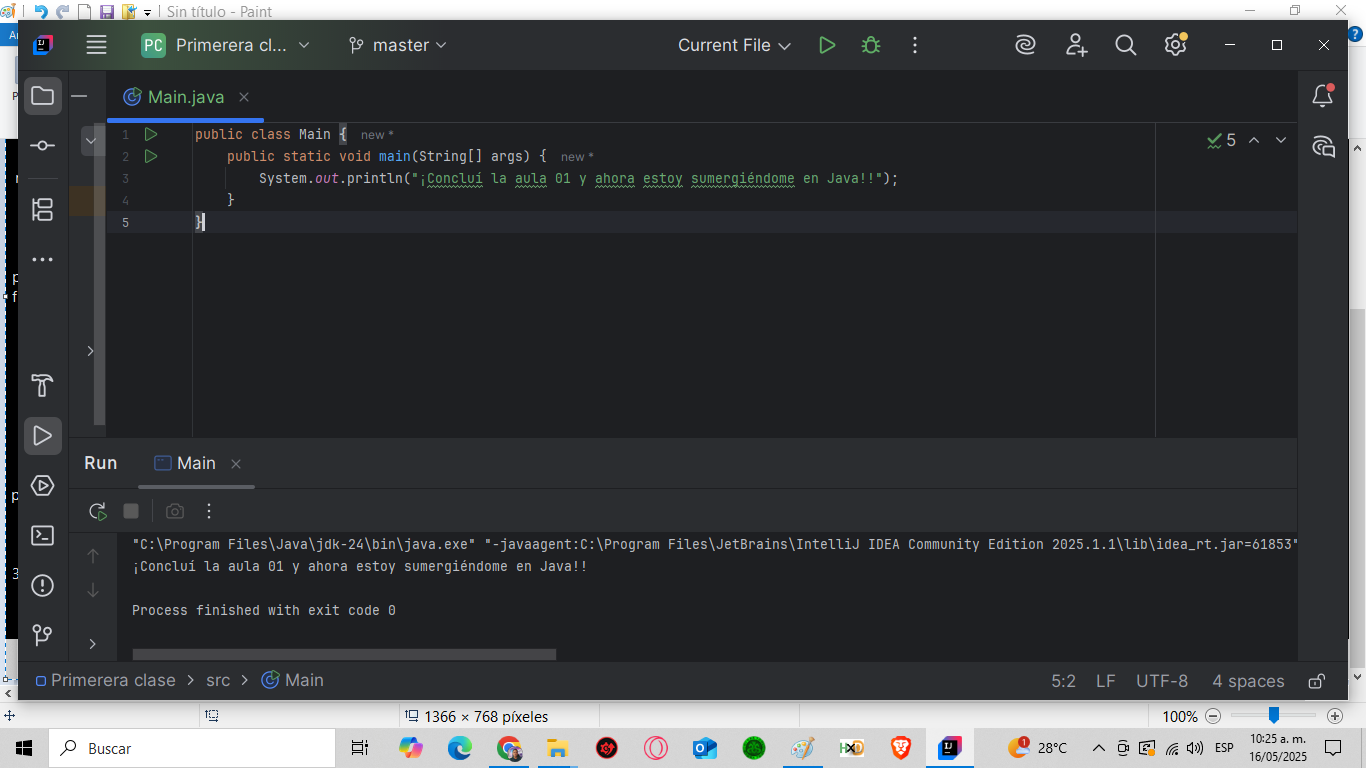Open the master branch dropdown
Screen dimensions: 1366x768
pos(397,45)
